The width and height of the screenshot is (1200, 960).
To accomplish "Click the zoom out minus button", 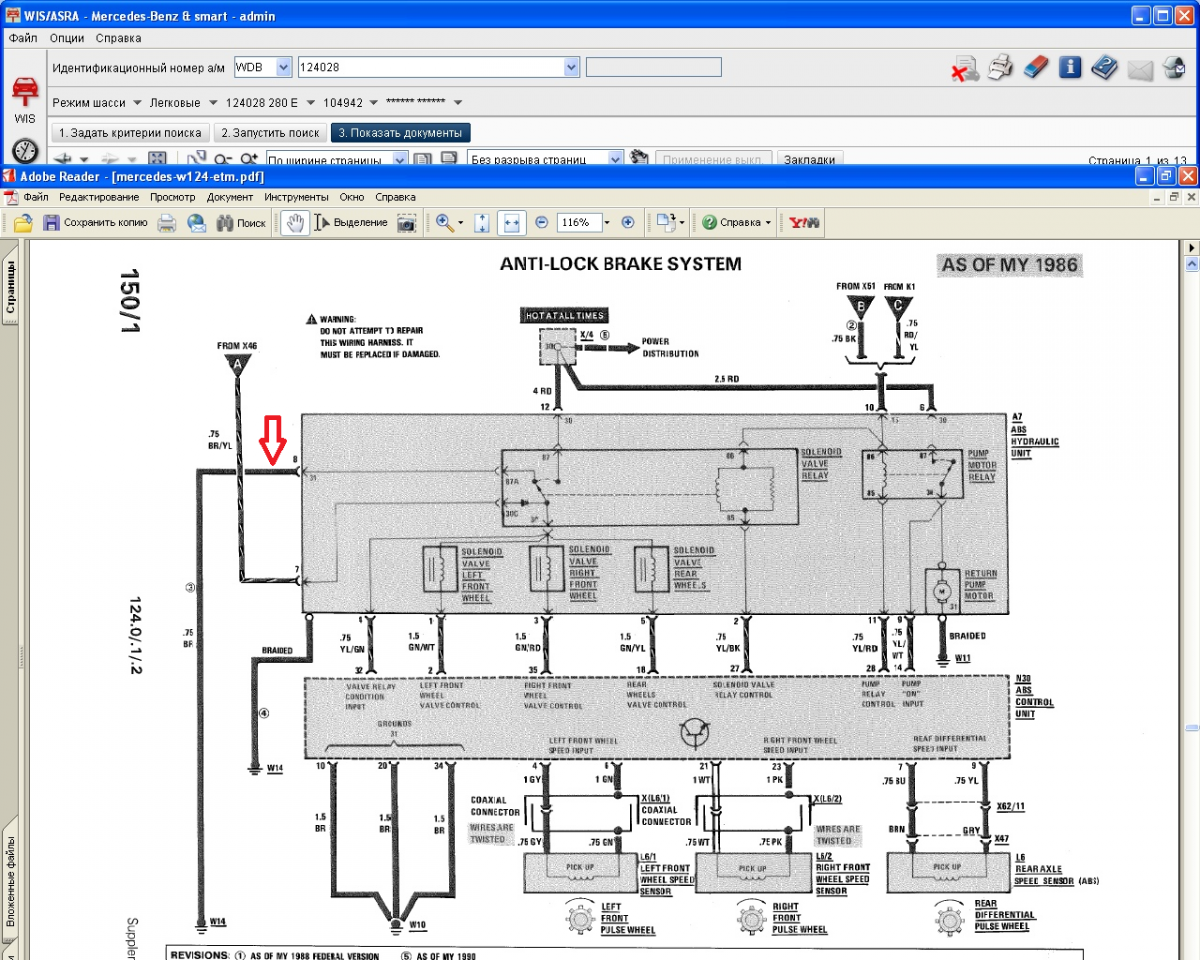I will pyautogui.click(x=541, y=223).
